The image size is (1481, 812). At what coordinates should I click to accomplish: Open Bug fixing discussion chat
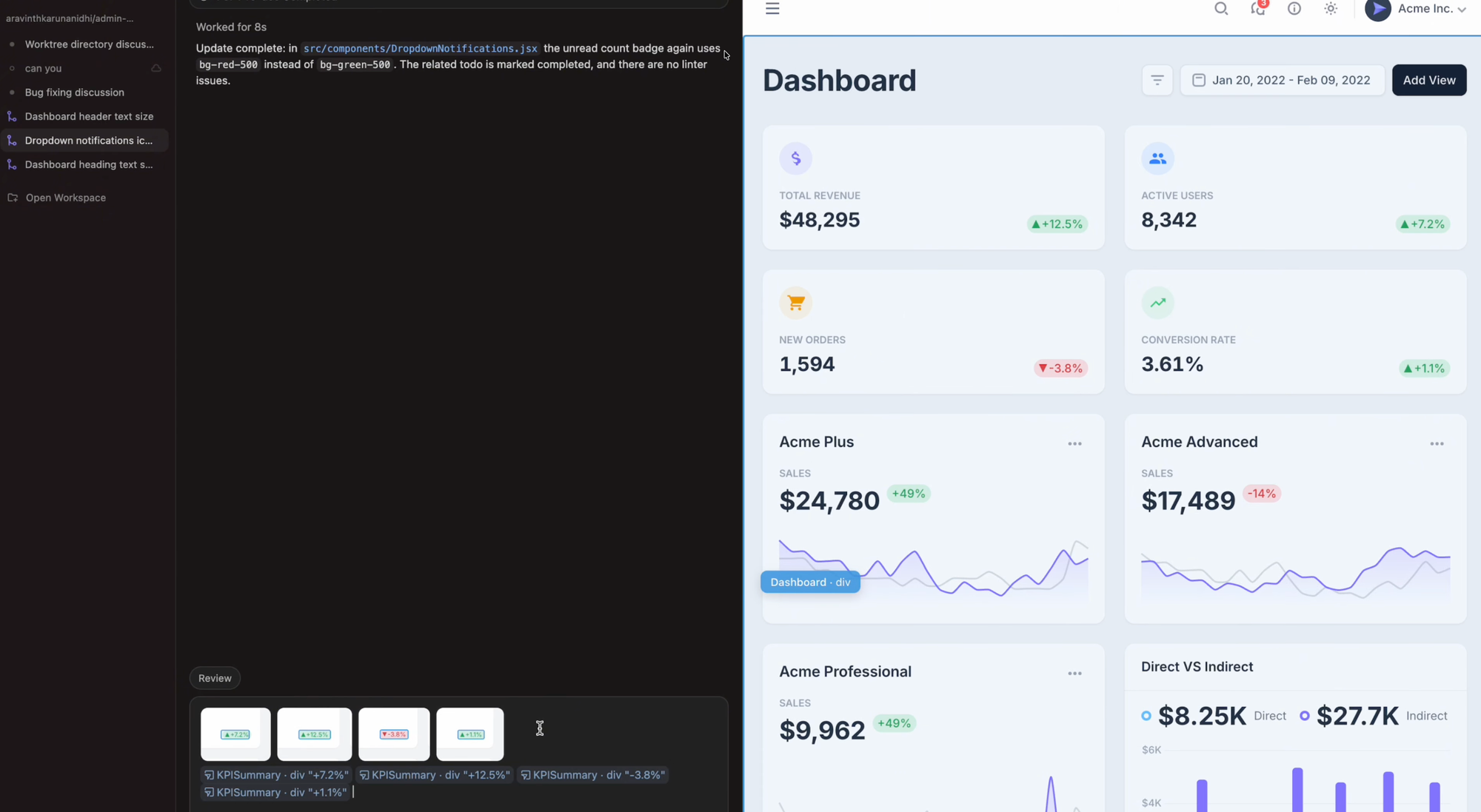point(74,93)
